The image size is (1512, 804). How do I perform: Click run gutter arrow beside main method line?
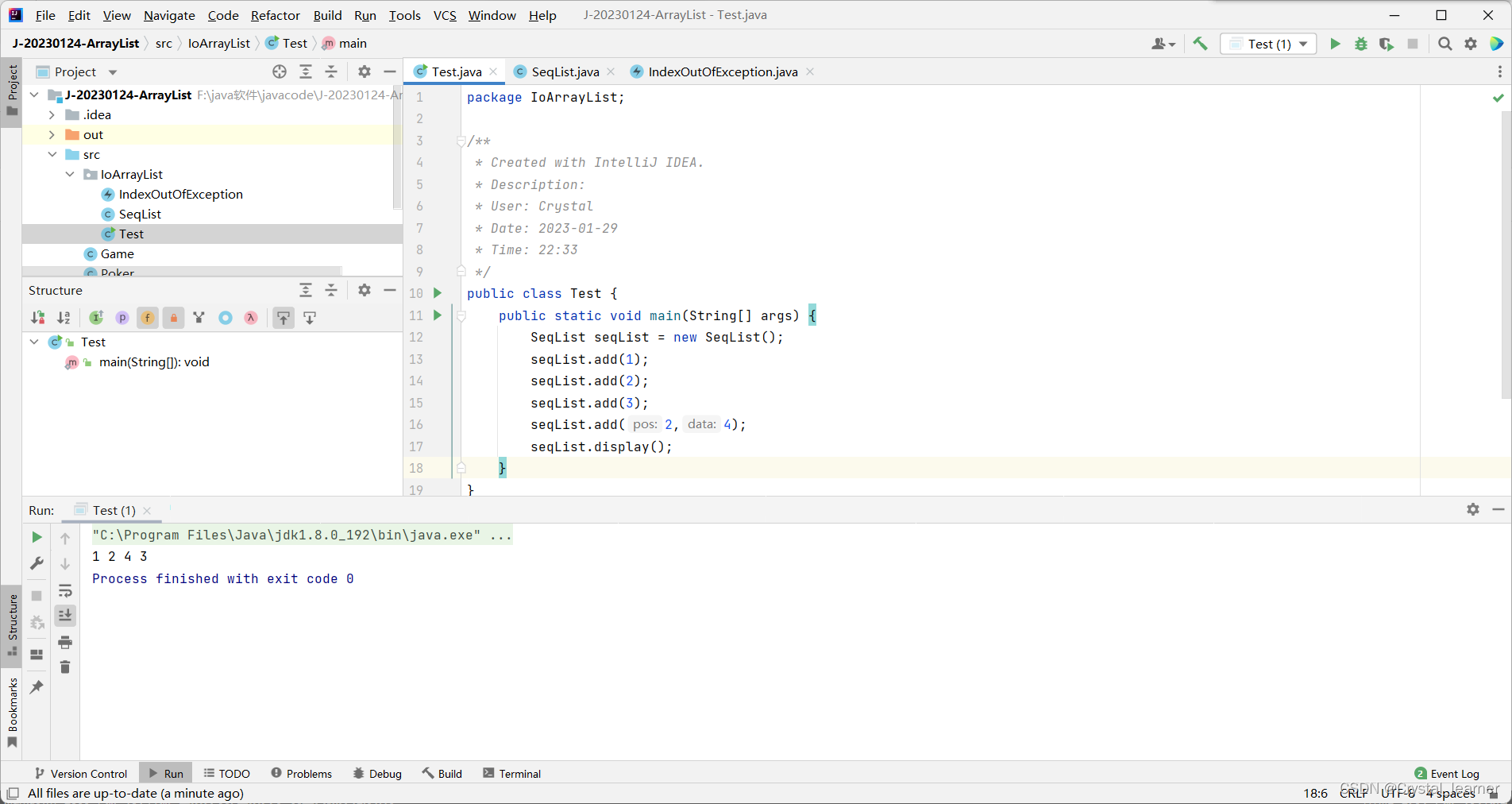(x=437, y=315)
